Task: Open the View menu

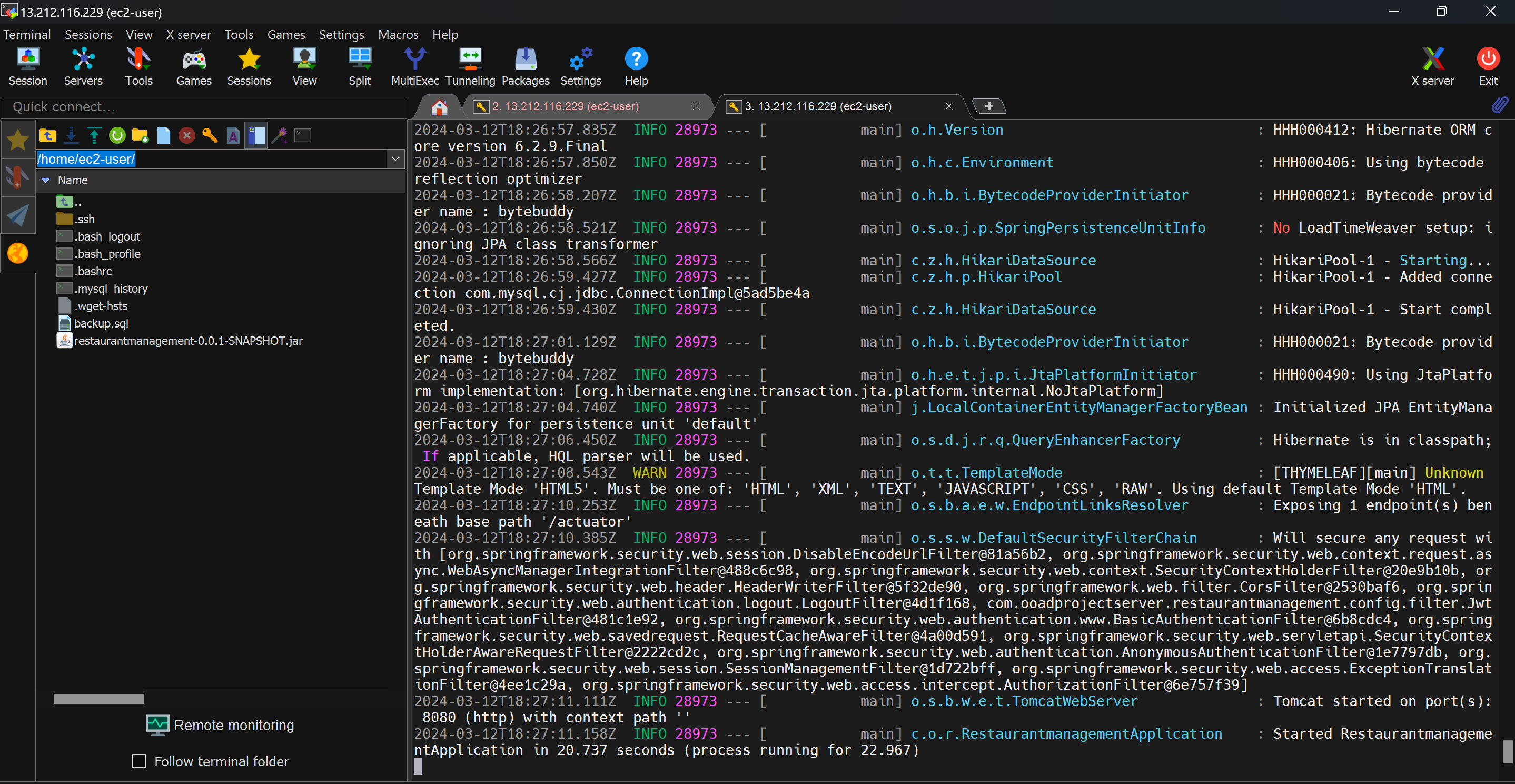Action: click(140, 35)
